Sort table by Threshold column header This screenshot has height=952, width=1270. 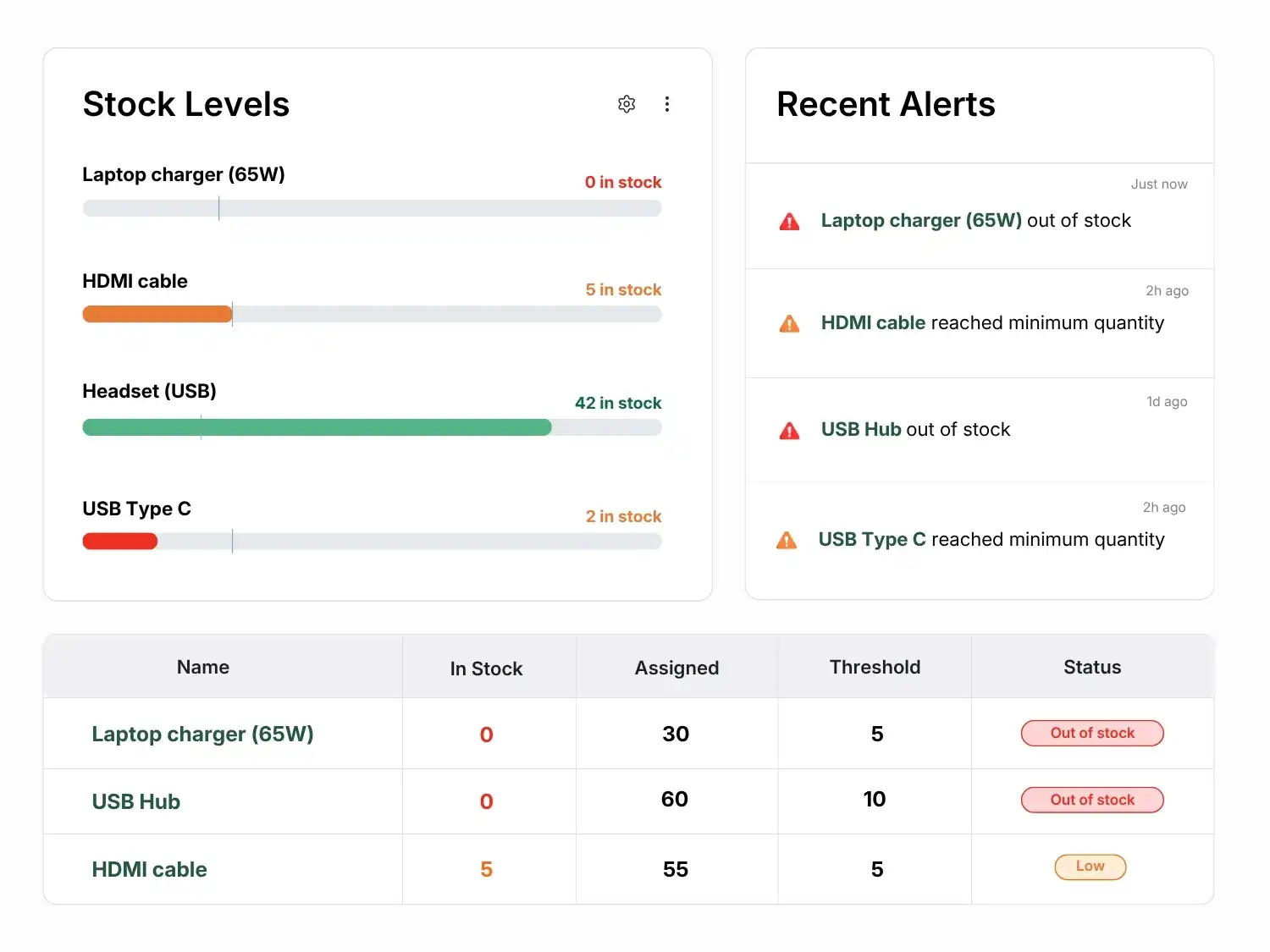875,667
